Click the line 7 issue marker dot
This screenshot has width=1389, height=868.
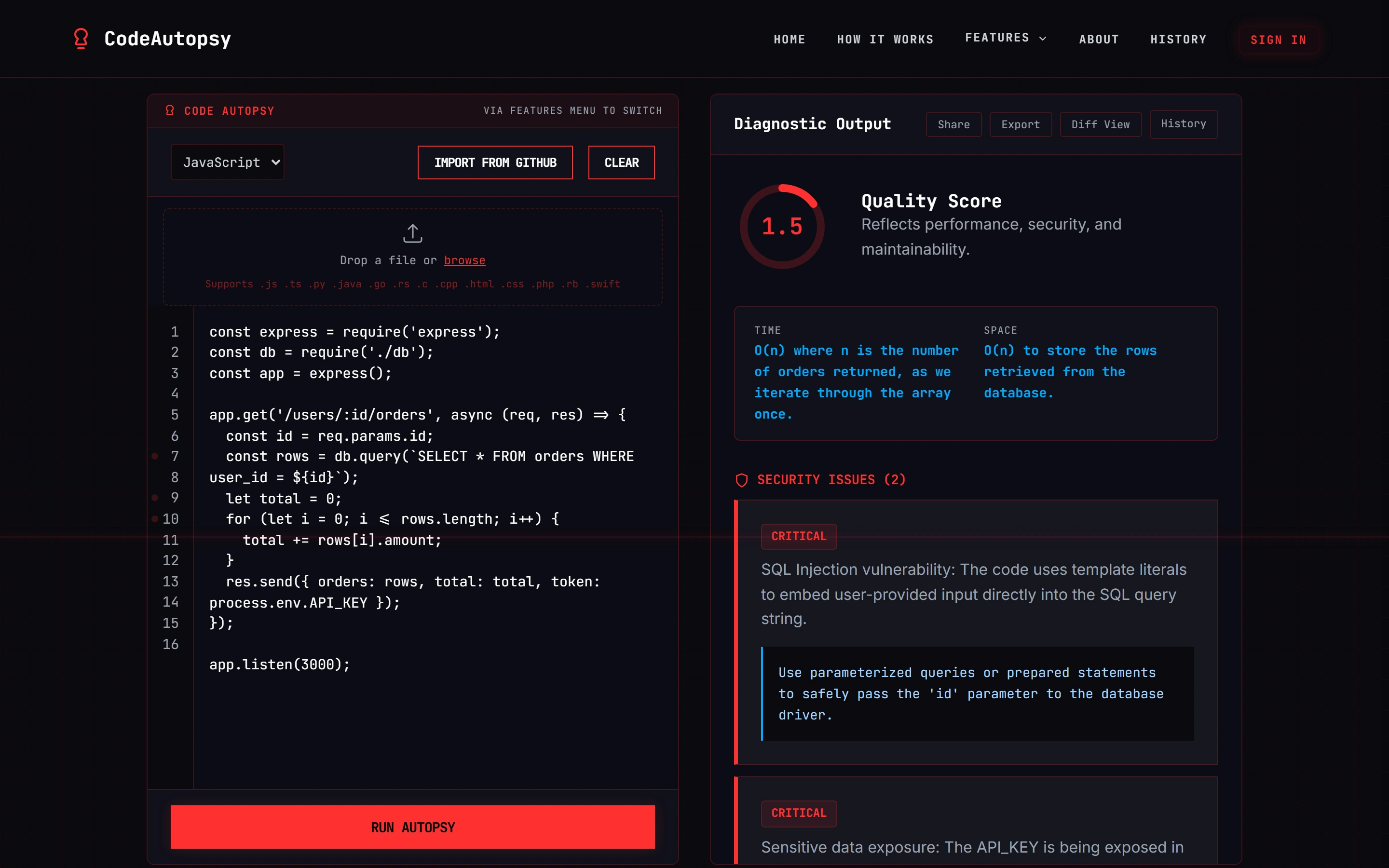[x=155, y=456]
